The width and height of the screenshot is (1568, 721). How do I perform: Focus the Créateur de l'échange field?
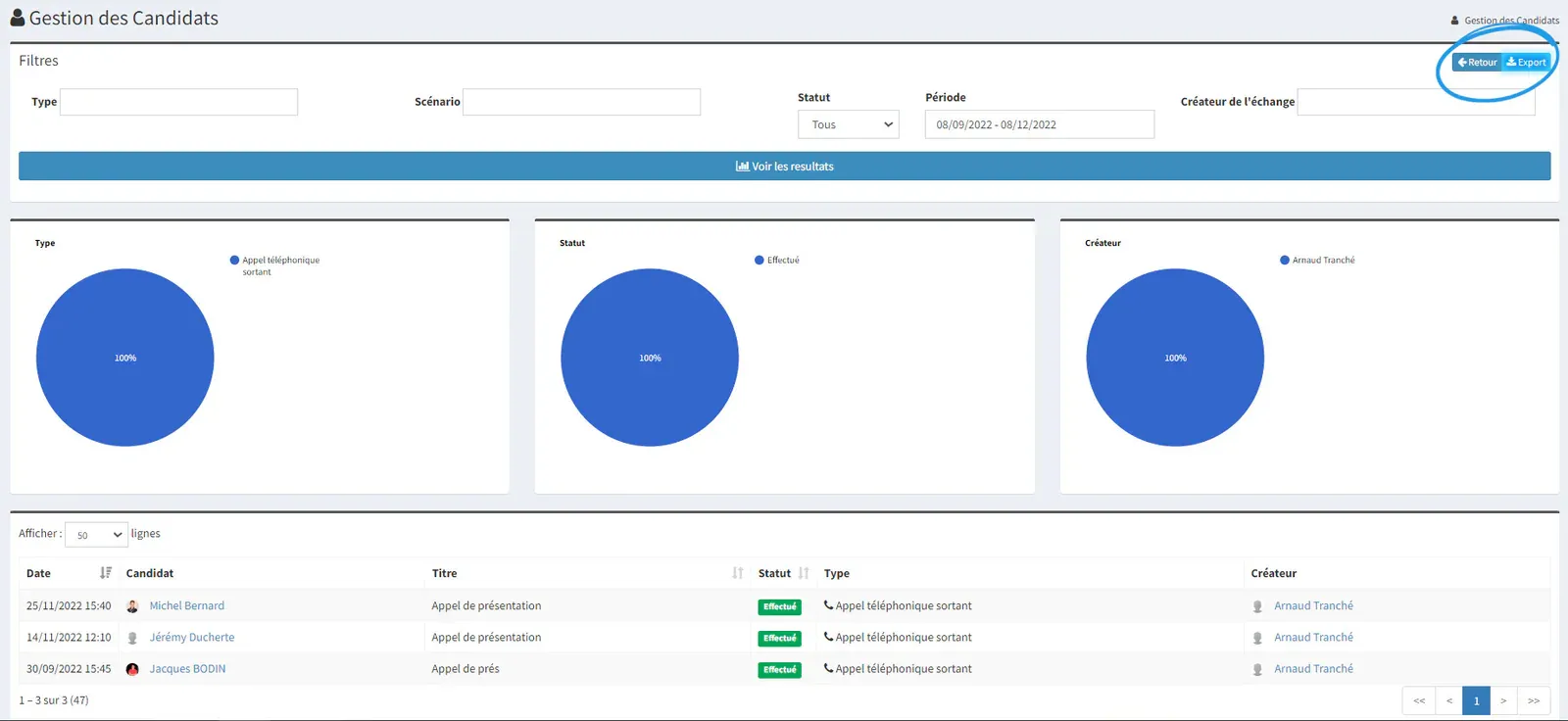pos(1415,102)
